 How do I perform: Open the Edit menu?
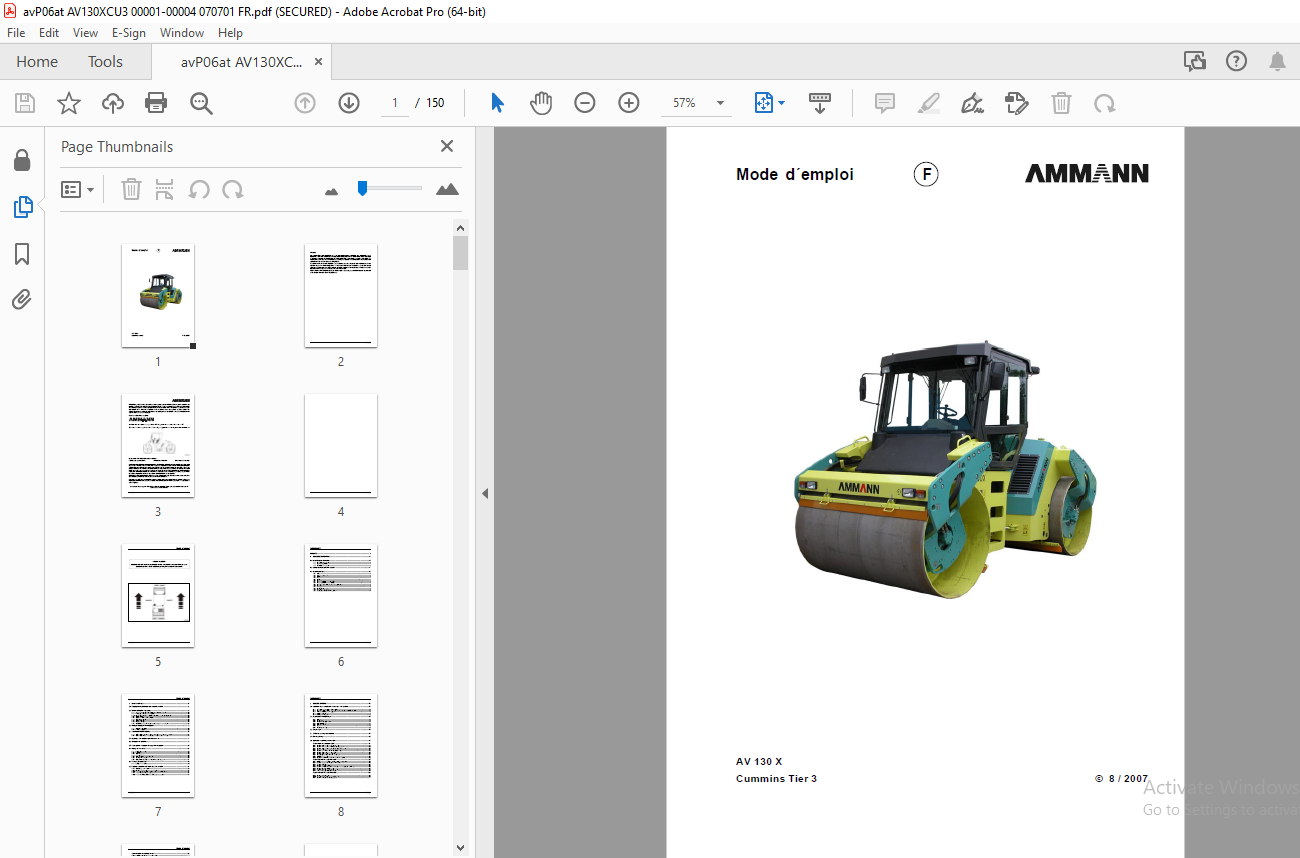pos(49,32)
